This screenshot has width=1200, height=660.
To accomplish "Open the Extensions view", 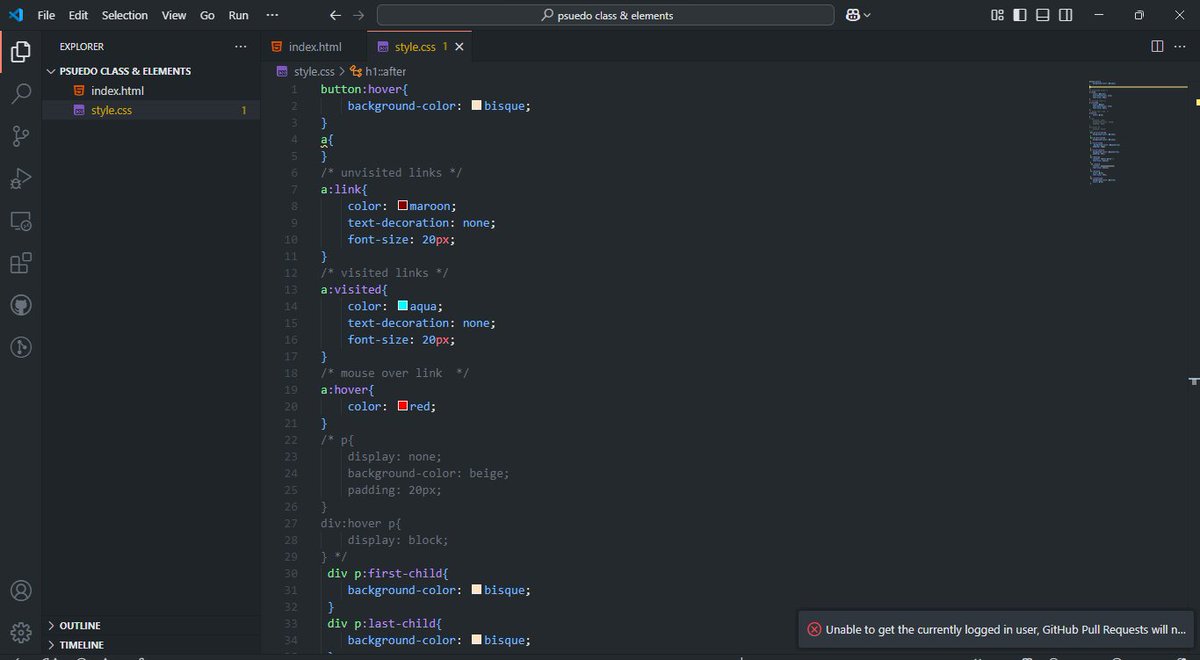I will click(20, 262).
